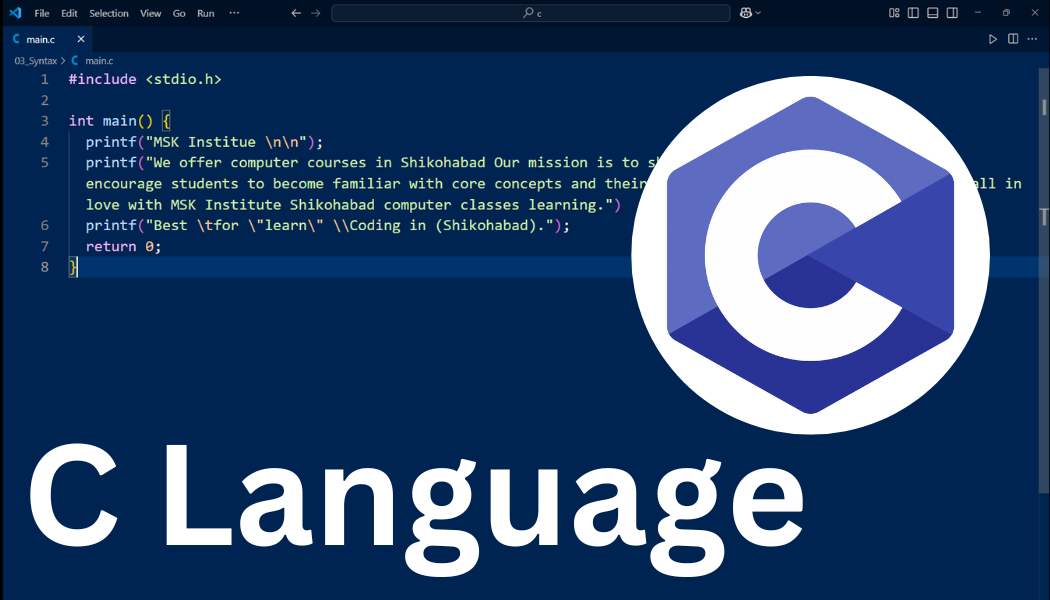Open the View menu
Image resolution: width=1050 pixels, height=600 pixels.
[x=150, y=13]
